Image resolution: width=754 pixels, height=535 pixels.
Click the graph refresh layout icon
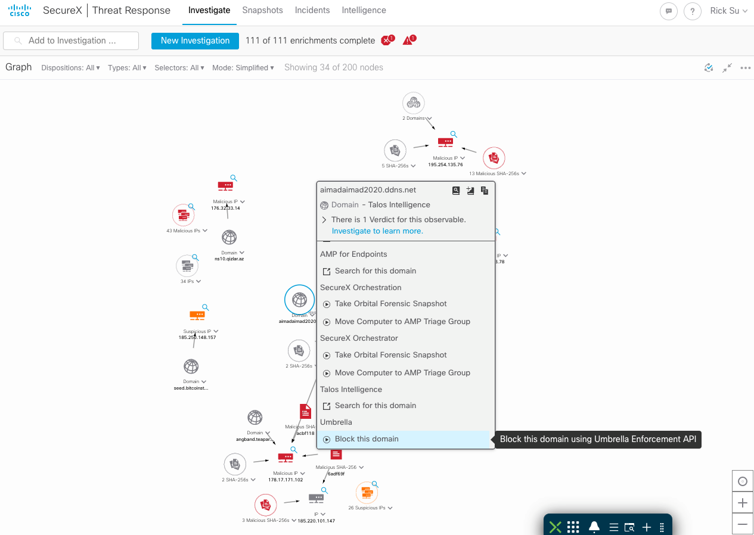click(708, 68)
